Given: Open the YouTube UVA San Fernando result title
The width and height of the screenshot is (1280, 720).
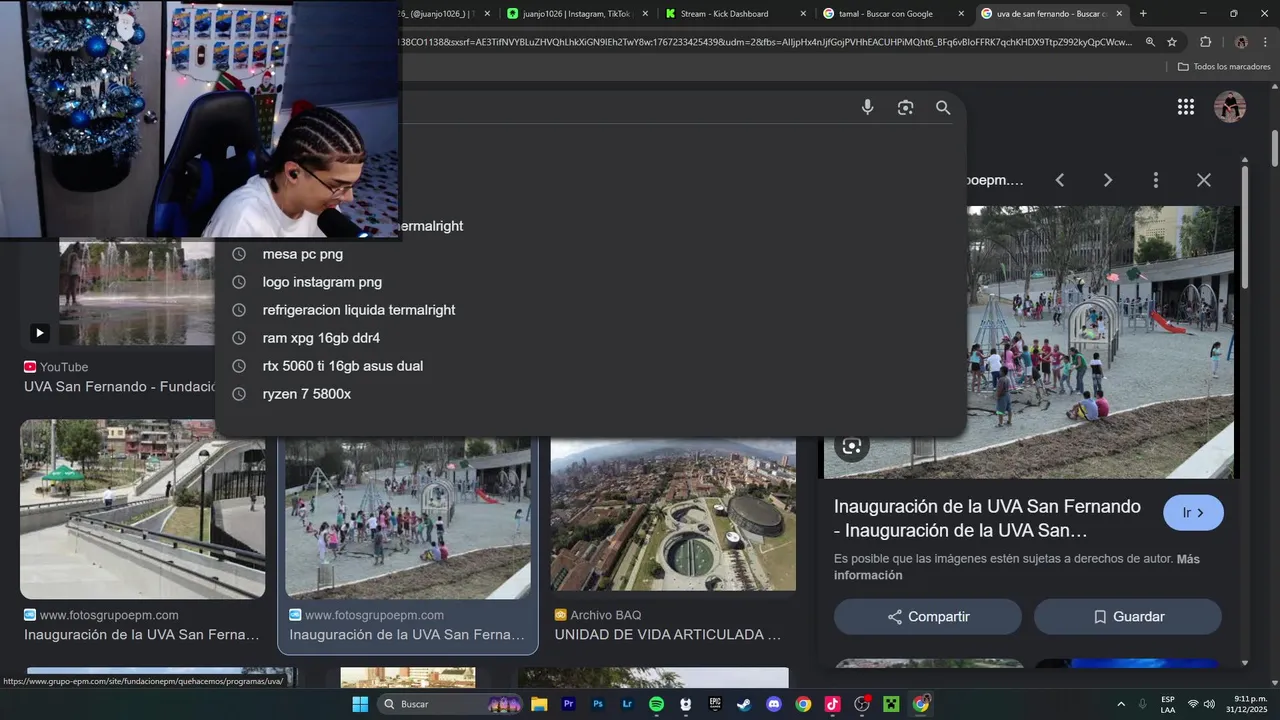Looking at the screenshot, I should (120, 387).
